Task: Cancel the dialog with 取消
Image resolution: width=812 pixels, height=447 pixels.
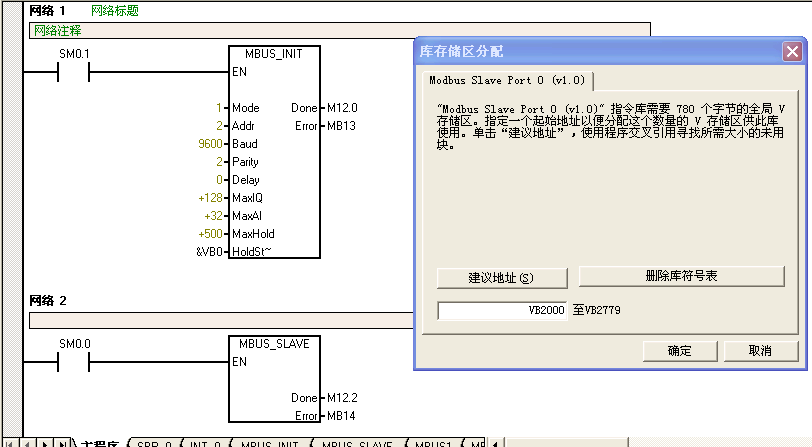Action: (760, 351)
